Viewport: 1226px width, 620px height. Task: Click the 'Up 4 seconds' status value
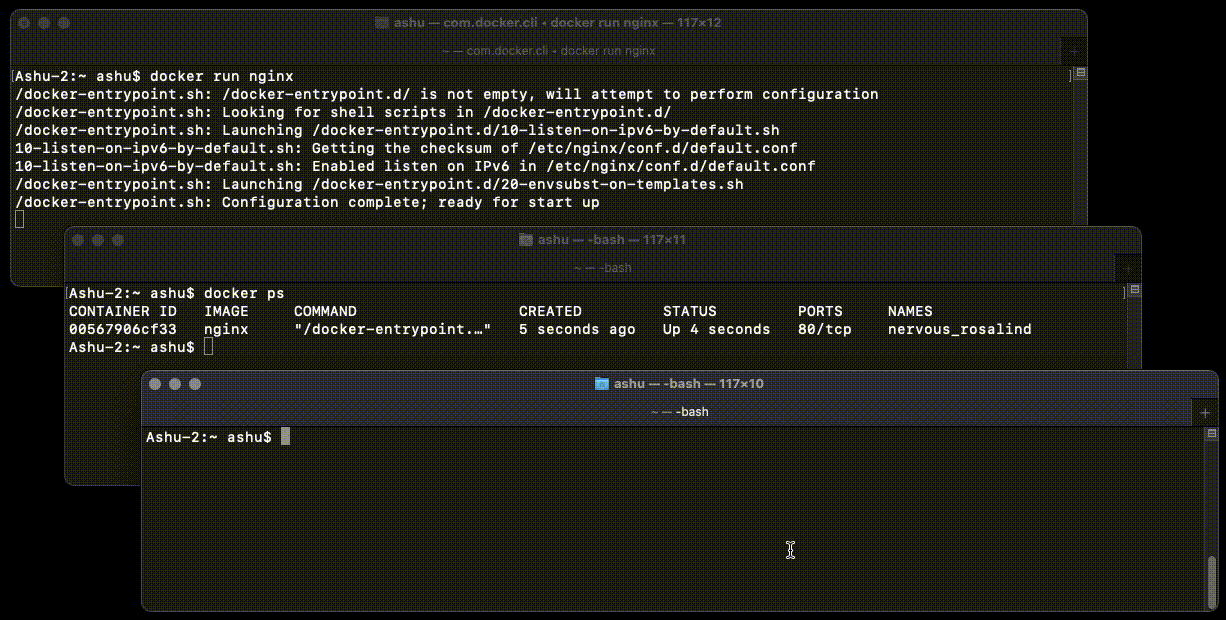point(717,329)
